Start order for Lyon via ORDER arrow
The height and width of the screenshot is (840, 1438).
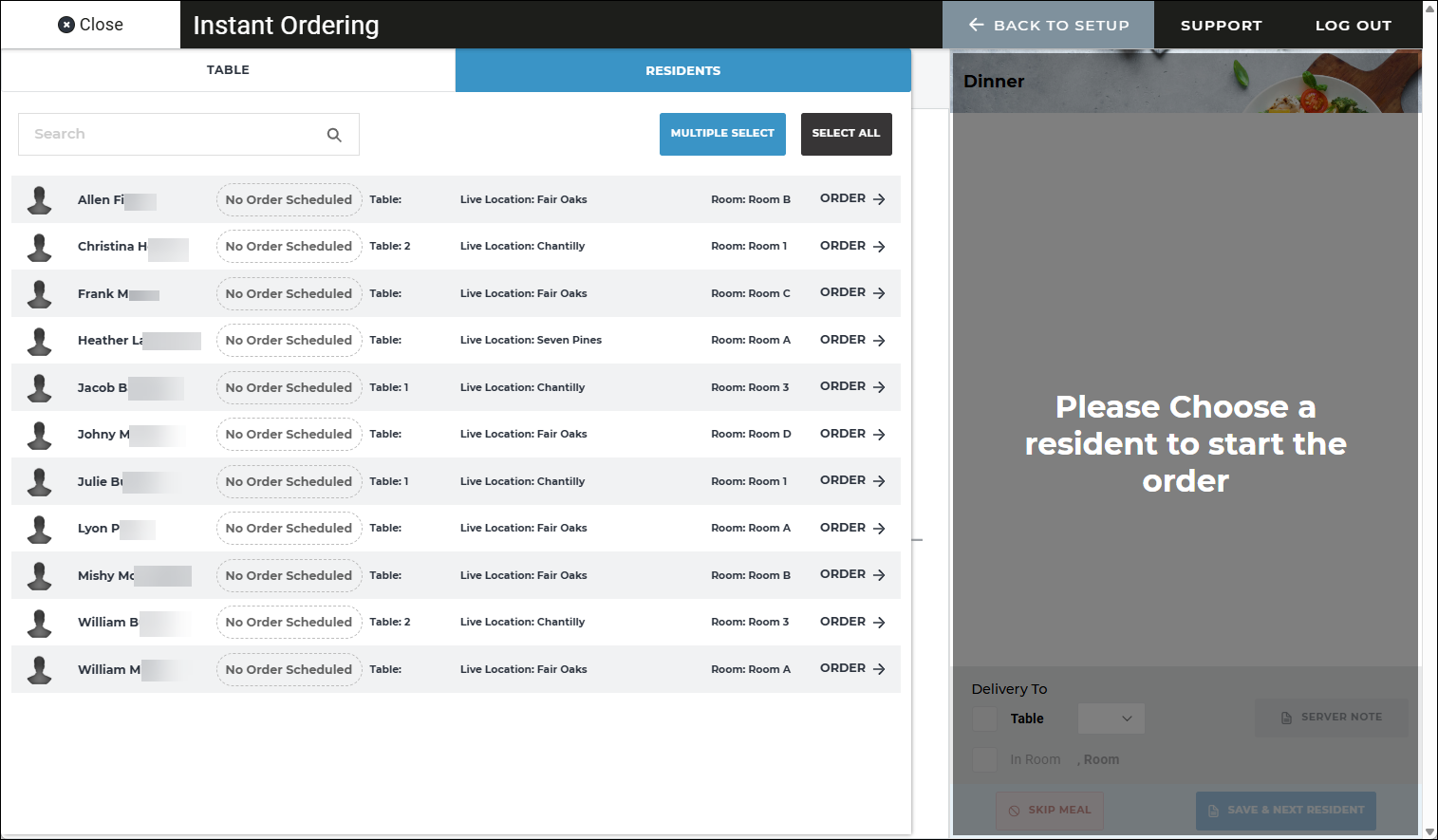[x=852, y=528]
